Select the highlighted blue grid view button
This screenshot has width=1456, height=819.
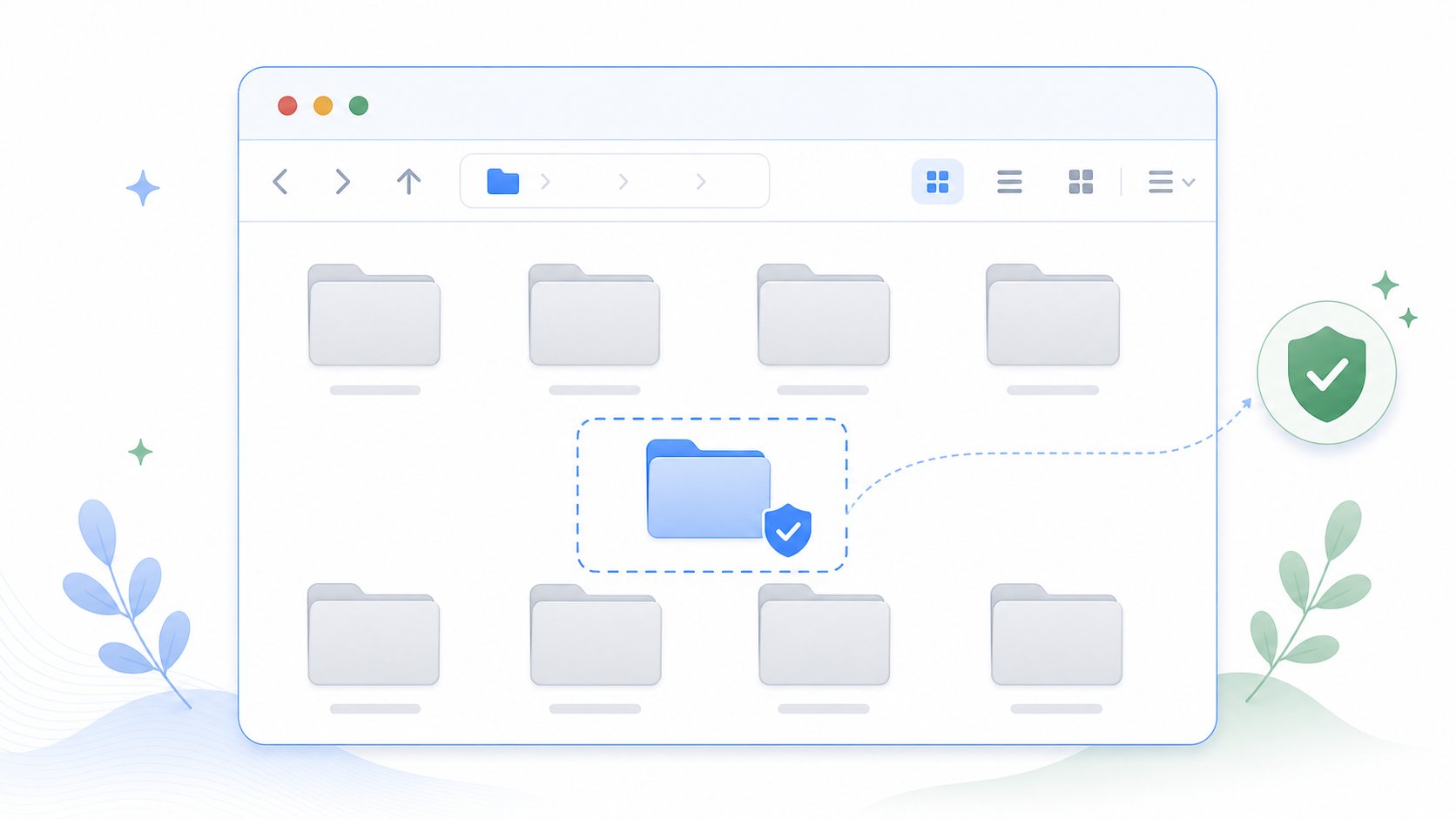937,182
